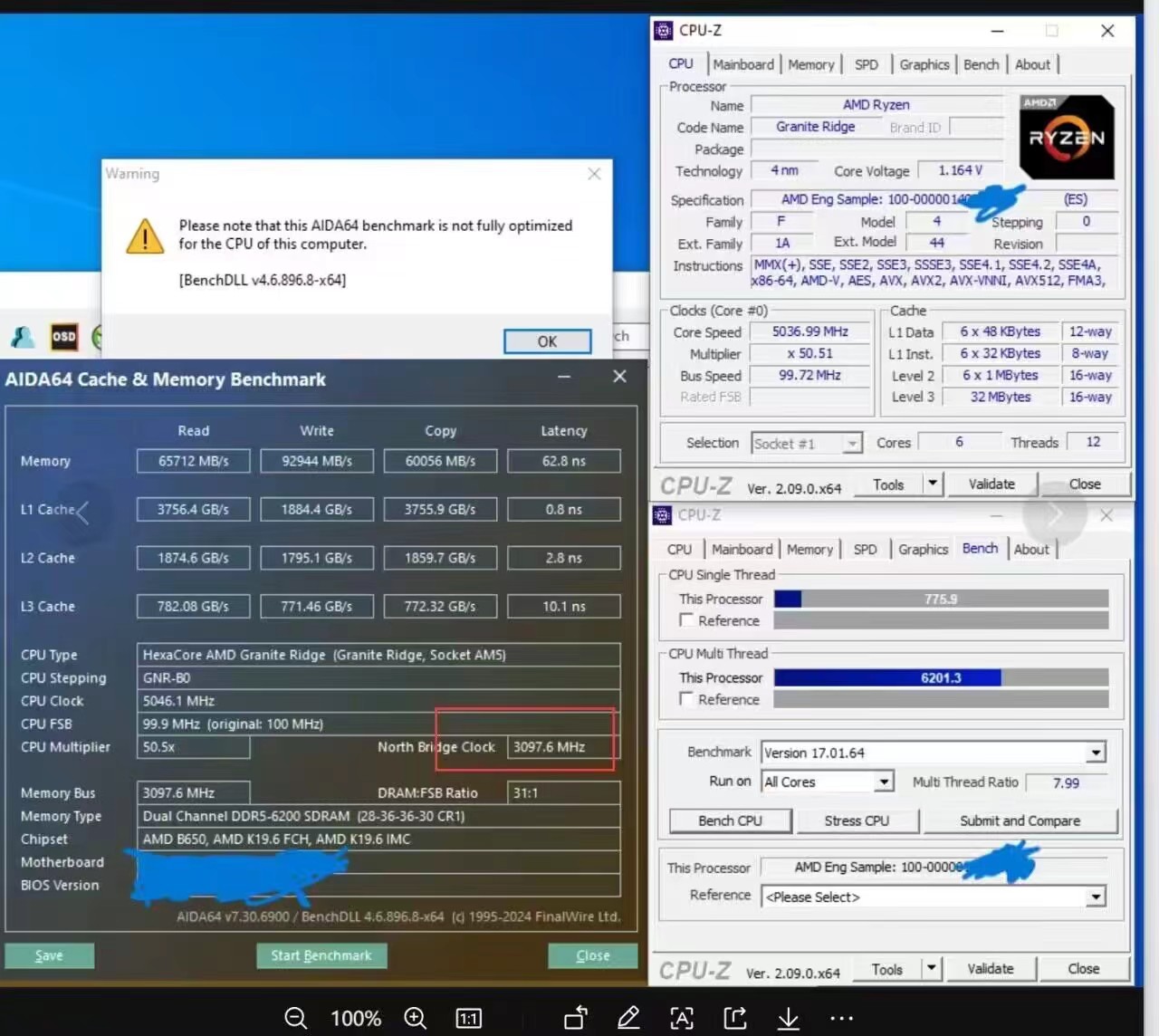The width and height of the screenshot is (1159, 1036).
Task: Click the zoom in magnifier icon
Action: (x=416, y=1018)
